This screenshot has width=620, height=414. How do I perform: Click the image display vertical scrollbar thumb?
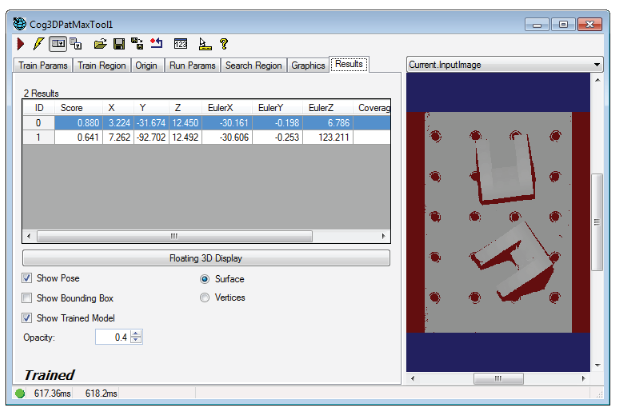click(x=597, y=222)
